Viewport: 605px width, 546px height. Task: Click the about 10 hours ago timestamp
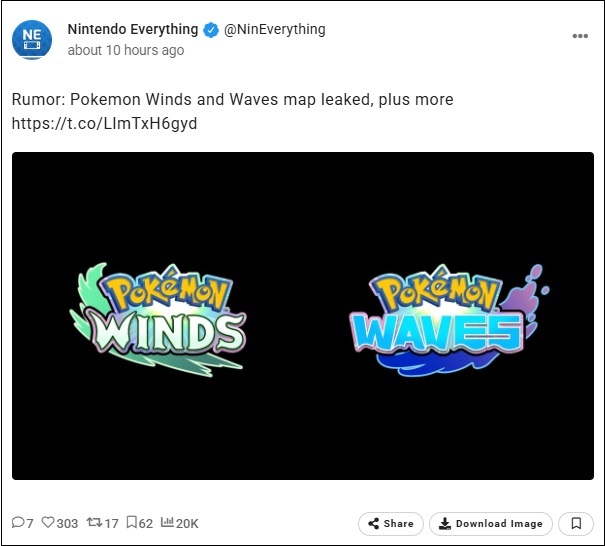click(x=126, y=50)
